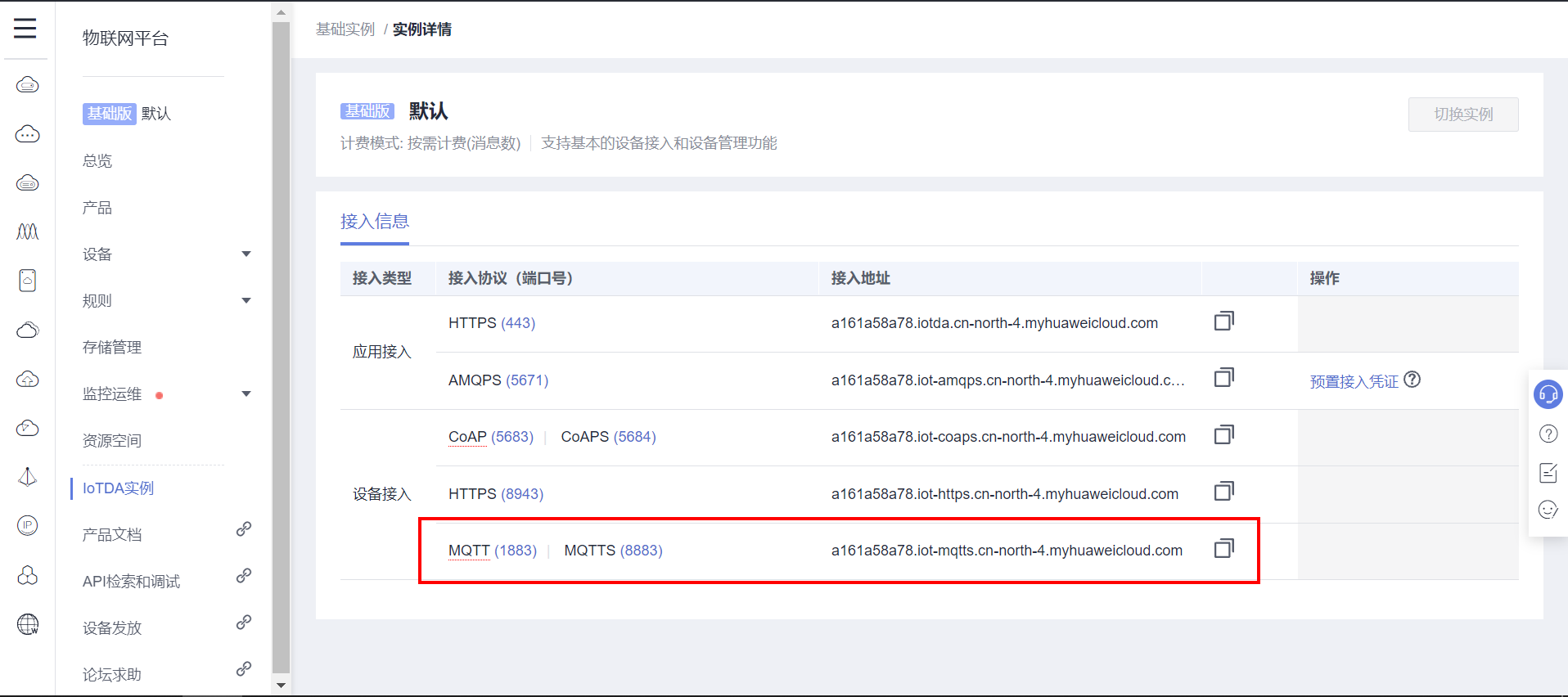Click the double-cloud service icon

click(x=28, y=330)
